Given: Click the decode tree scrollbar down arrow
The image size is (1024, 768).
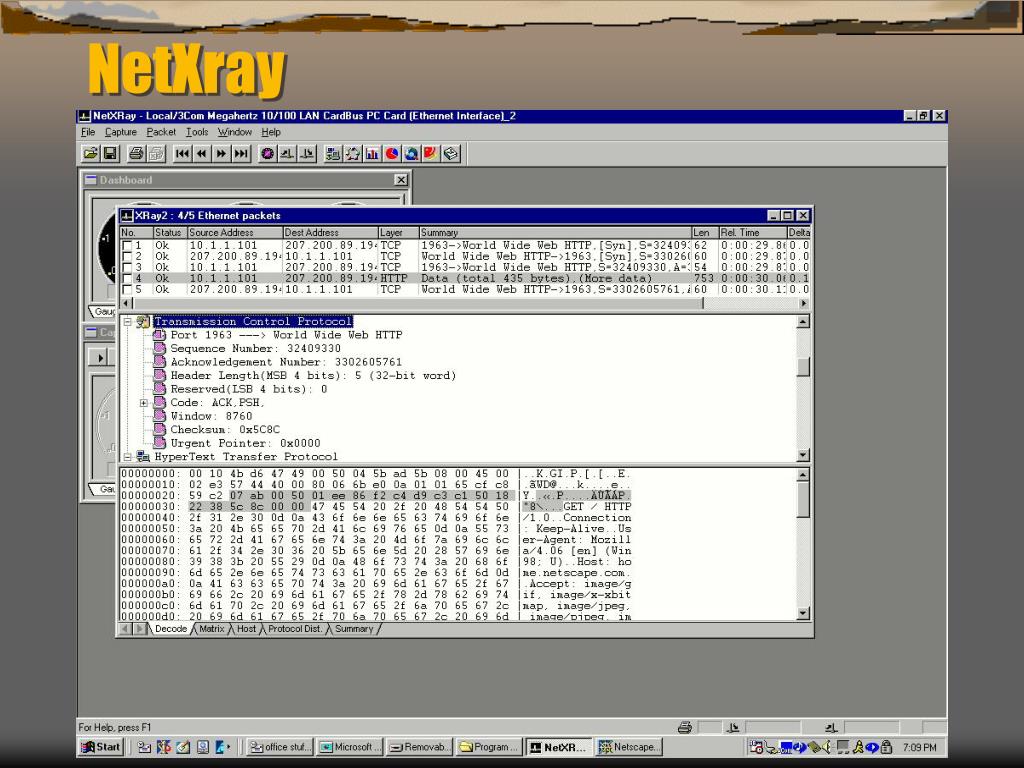Looking at the screenshot, I should click(803, 455).
